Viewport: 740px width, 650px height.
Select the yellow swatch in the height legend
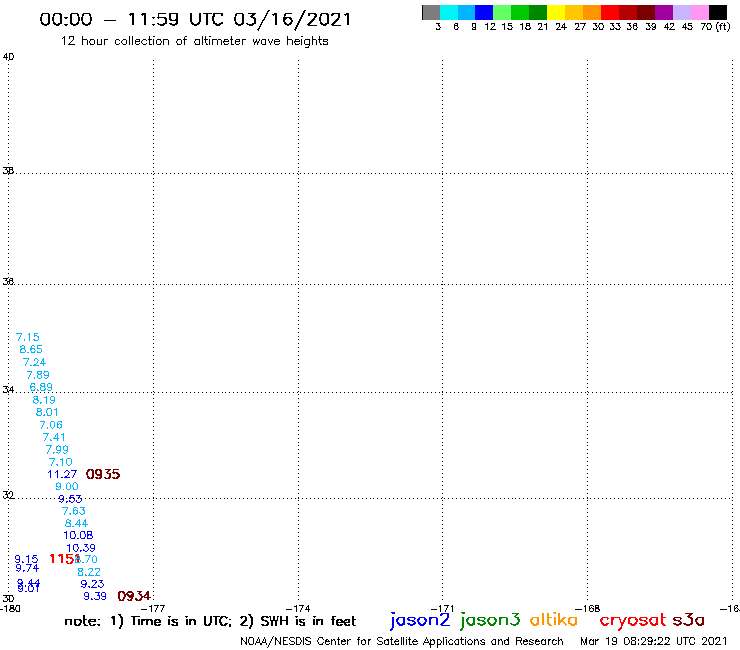[x=556, y=13]
